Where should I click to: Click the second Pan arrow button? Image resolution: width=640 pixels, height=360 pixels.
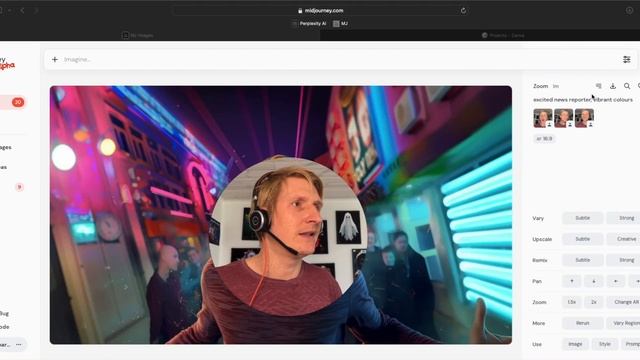(593, 281)
